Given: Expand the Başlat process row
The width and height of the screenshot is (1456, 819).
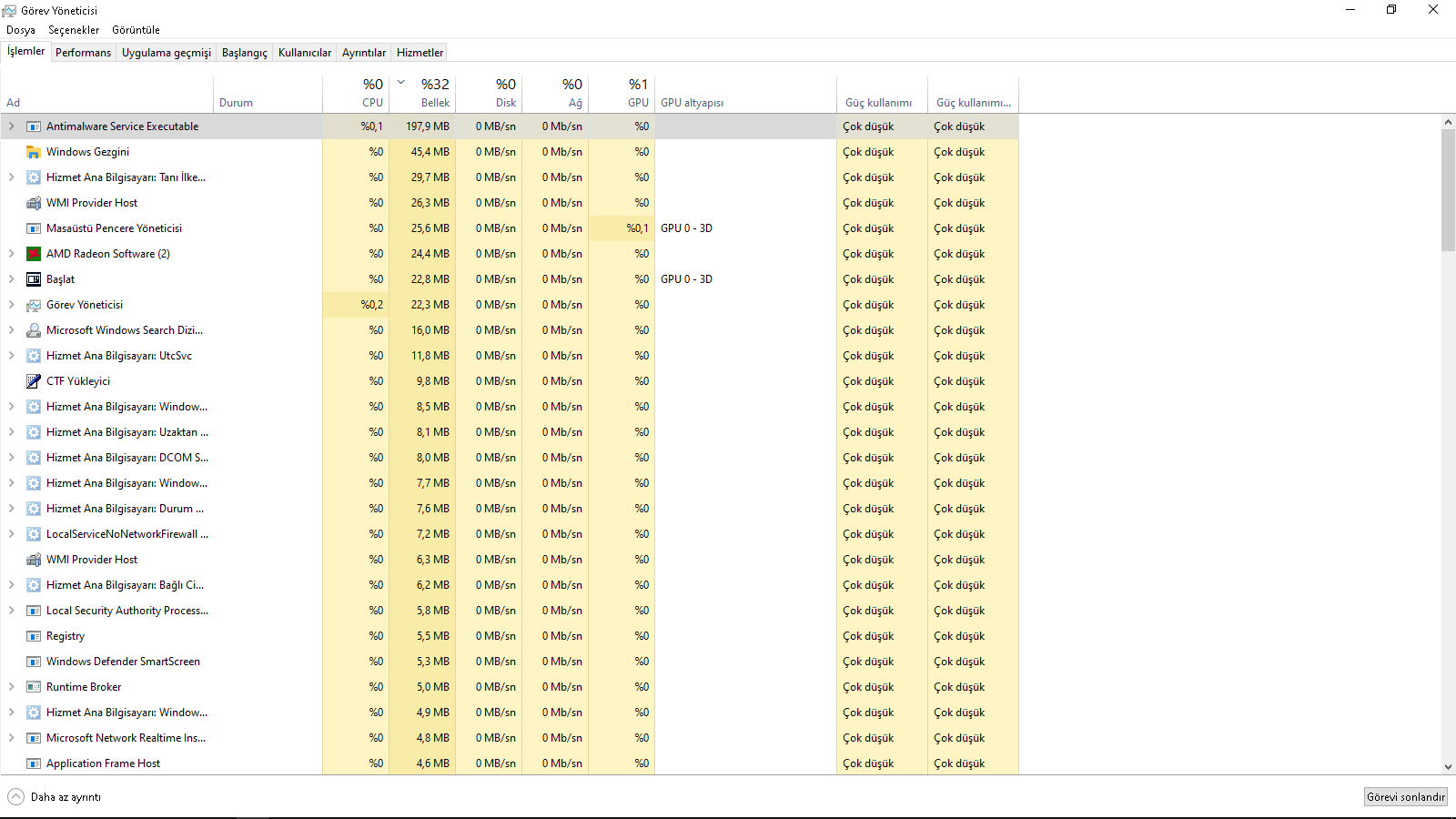Looking at the screenshot, I should pos(11,279).
